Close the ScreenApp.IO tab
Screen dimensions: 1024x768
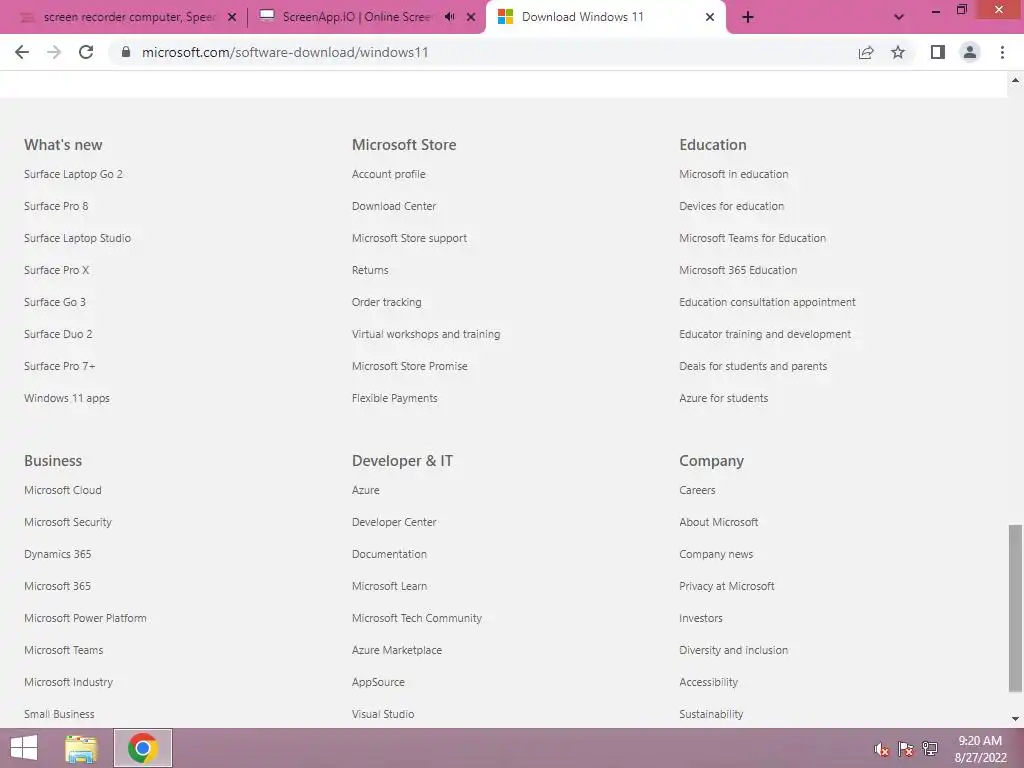click(471, 17)
